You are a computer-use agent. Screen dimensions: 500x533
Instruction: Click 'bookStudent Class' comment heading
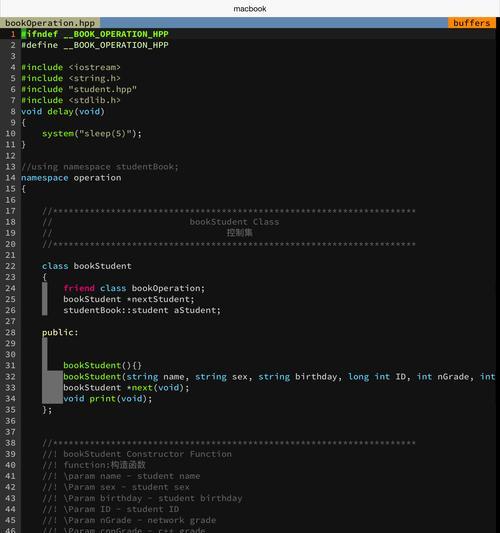234,222
